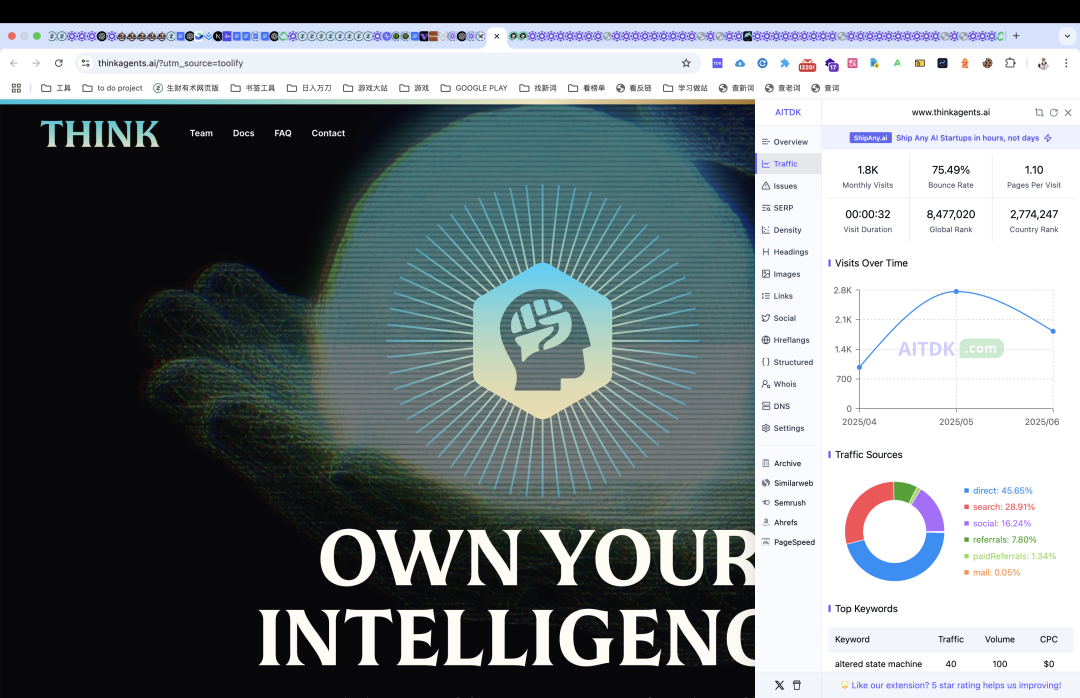Click the direct 45.65% legend entry
Viewport: 1080px width, 698px height.
(998, 491)
